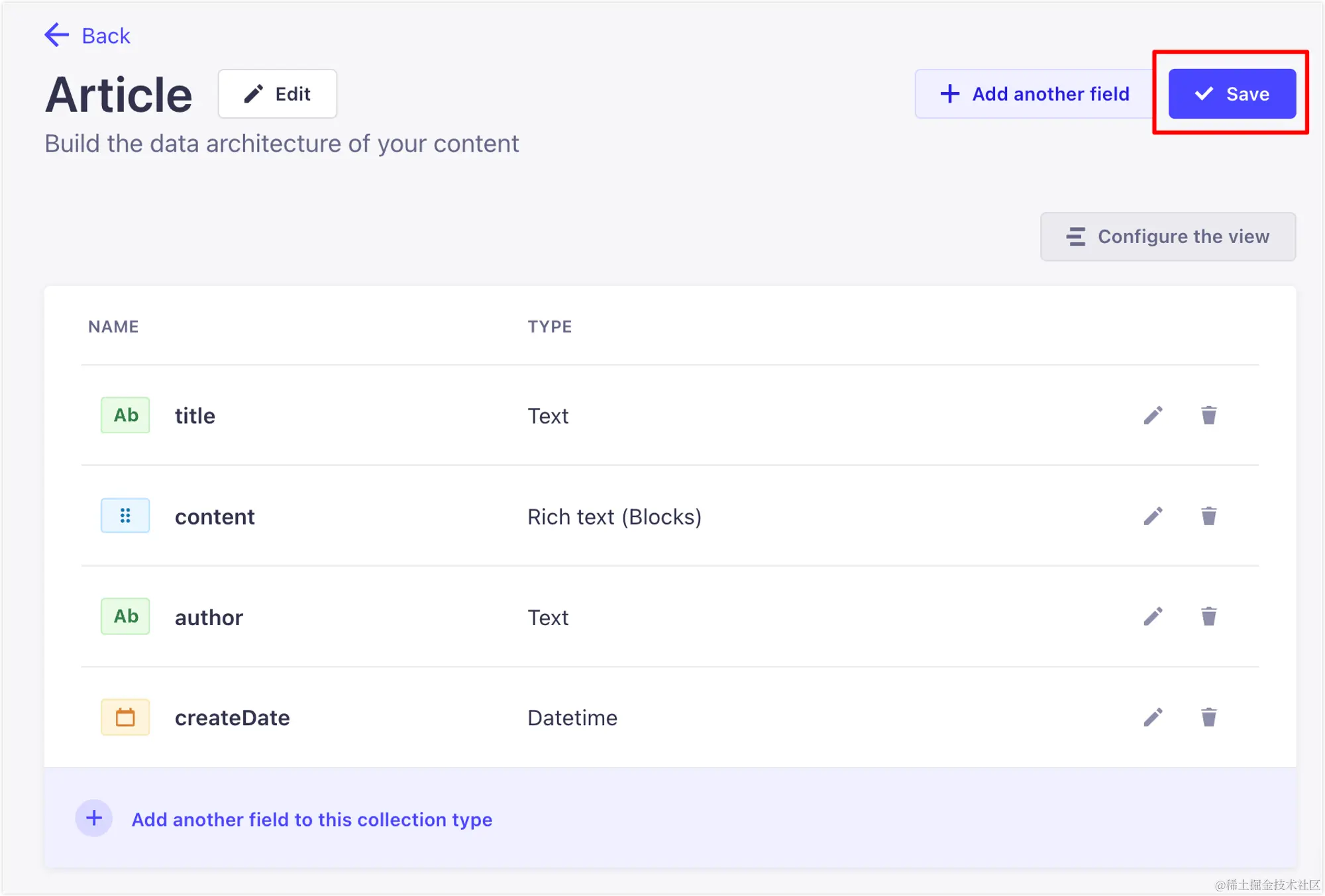Viewport: 1325px width, 896px height.
Task: Click the content field blocks icon
Action: pos(125,516)
